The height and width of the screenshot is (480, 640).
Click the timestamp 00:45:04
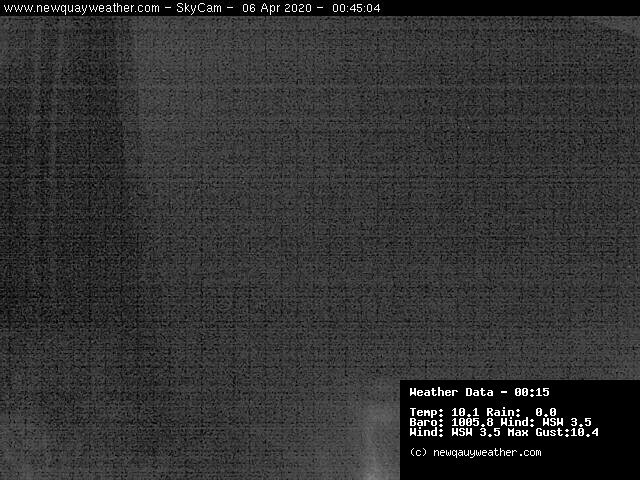[356, 8]
